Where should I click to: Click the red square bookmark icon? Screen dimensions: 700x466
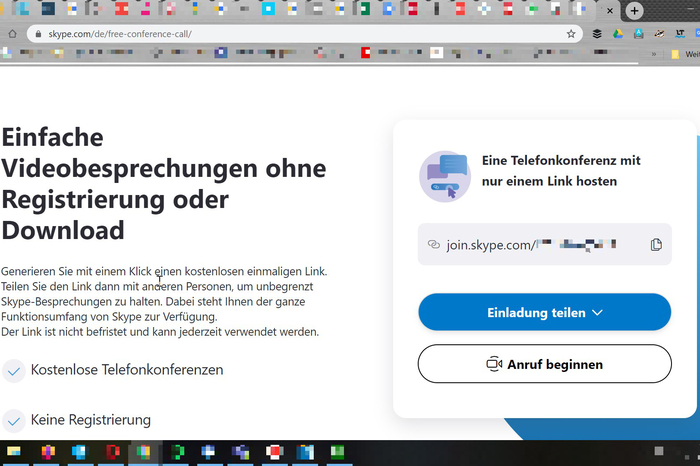coord(366,53)
